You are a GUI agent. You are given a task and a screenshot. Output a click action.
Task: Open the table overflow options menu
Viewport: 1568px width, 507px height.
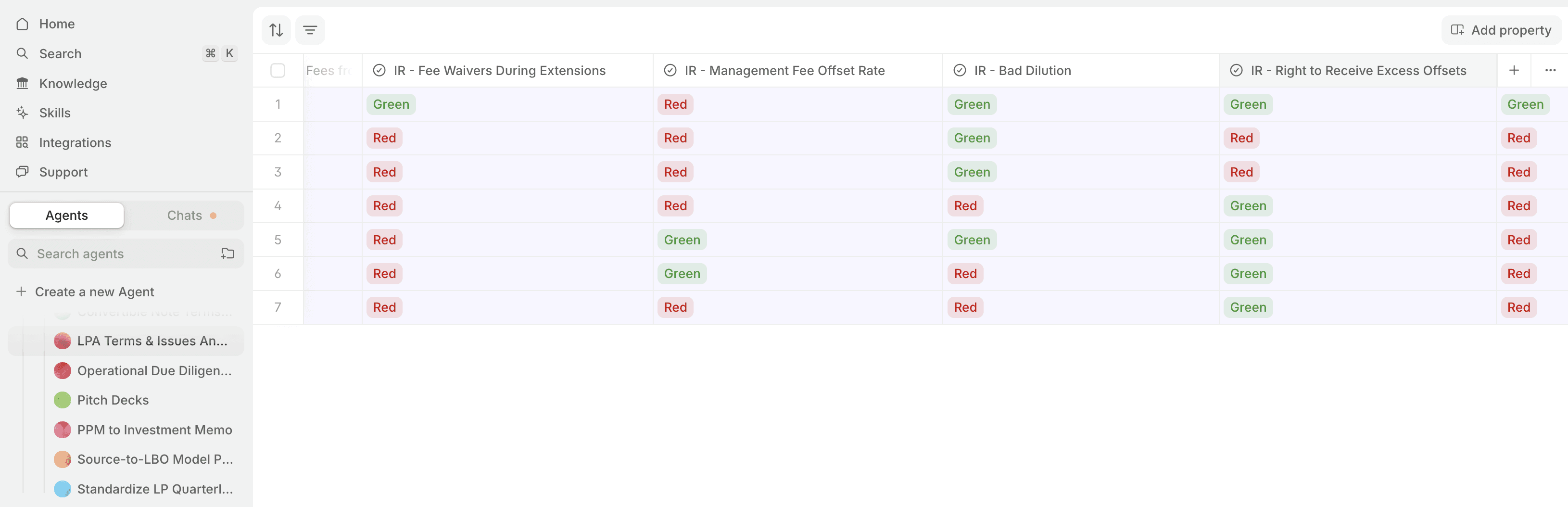tap(1550, 70)
